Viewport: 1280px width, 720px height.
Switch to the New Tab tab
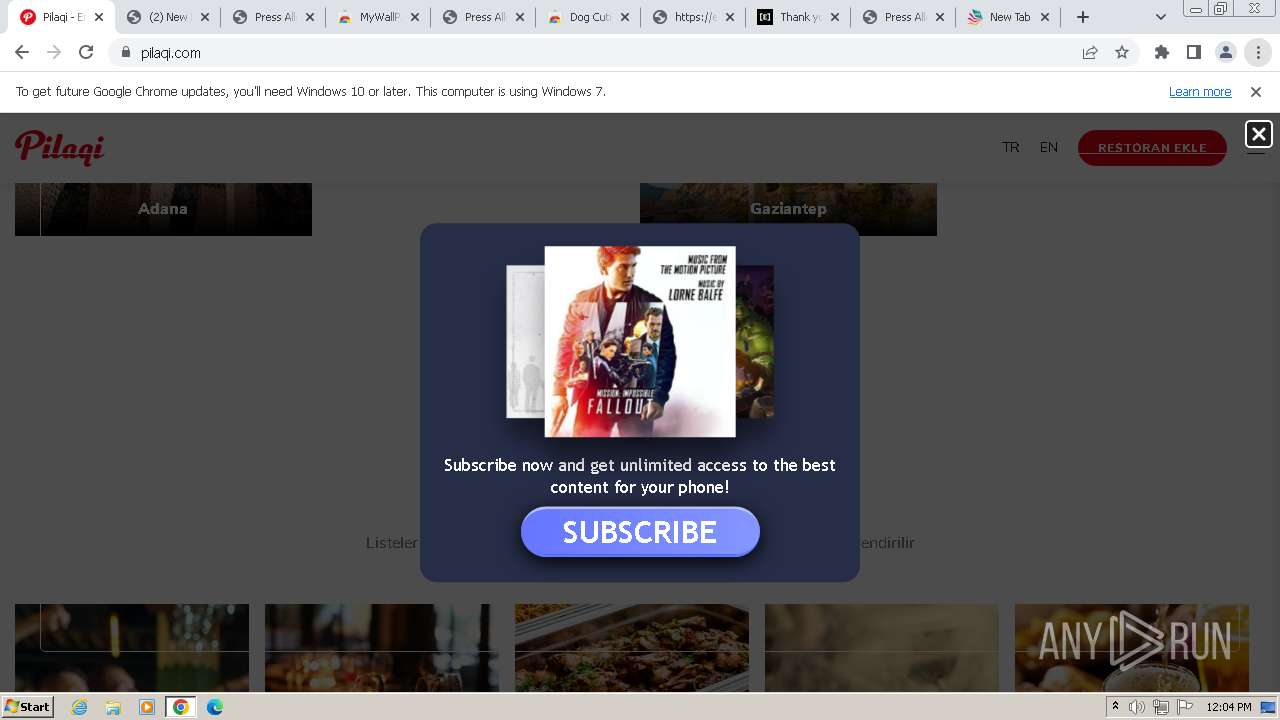tap(1010, 17)
